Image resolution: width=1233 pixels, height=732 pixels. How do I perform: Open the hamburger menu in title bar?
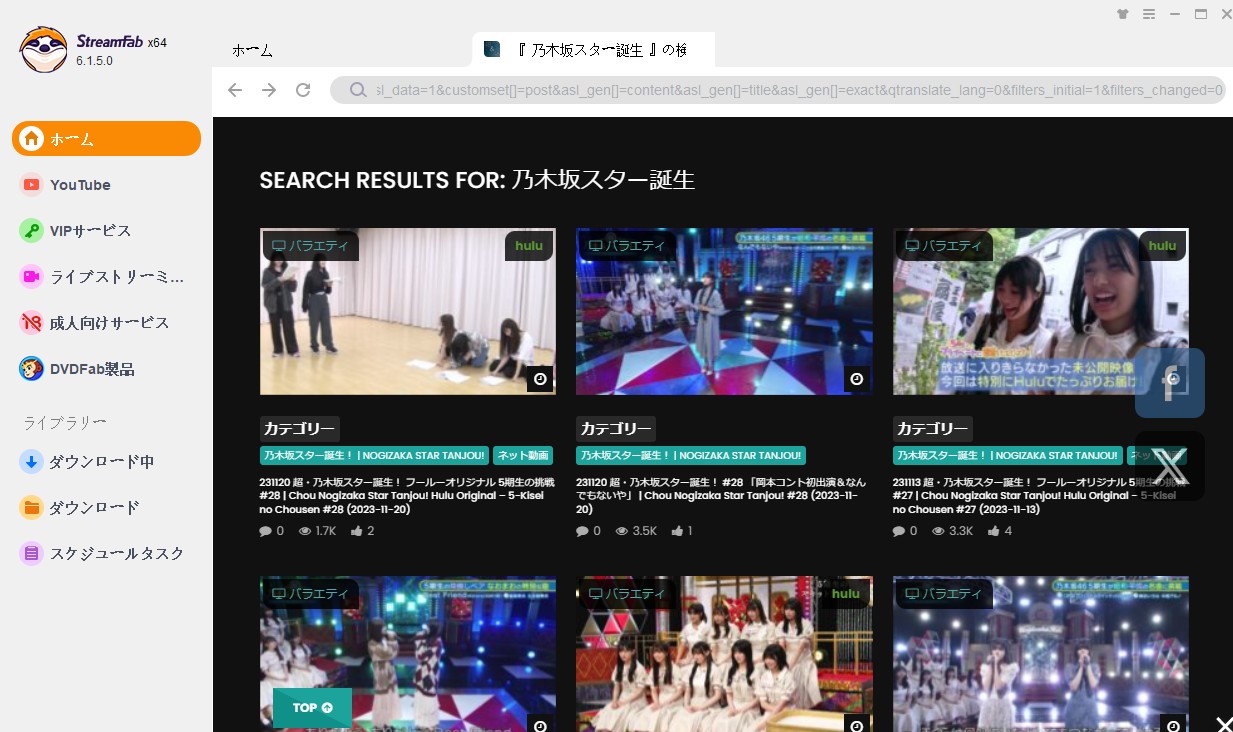[x=1149, y=14]
